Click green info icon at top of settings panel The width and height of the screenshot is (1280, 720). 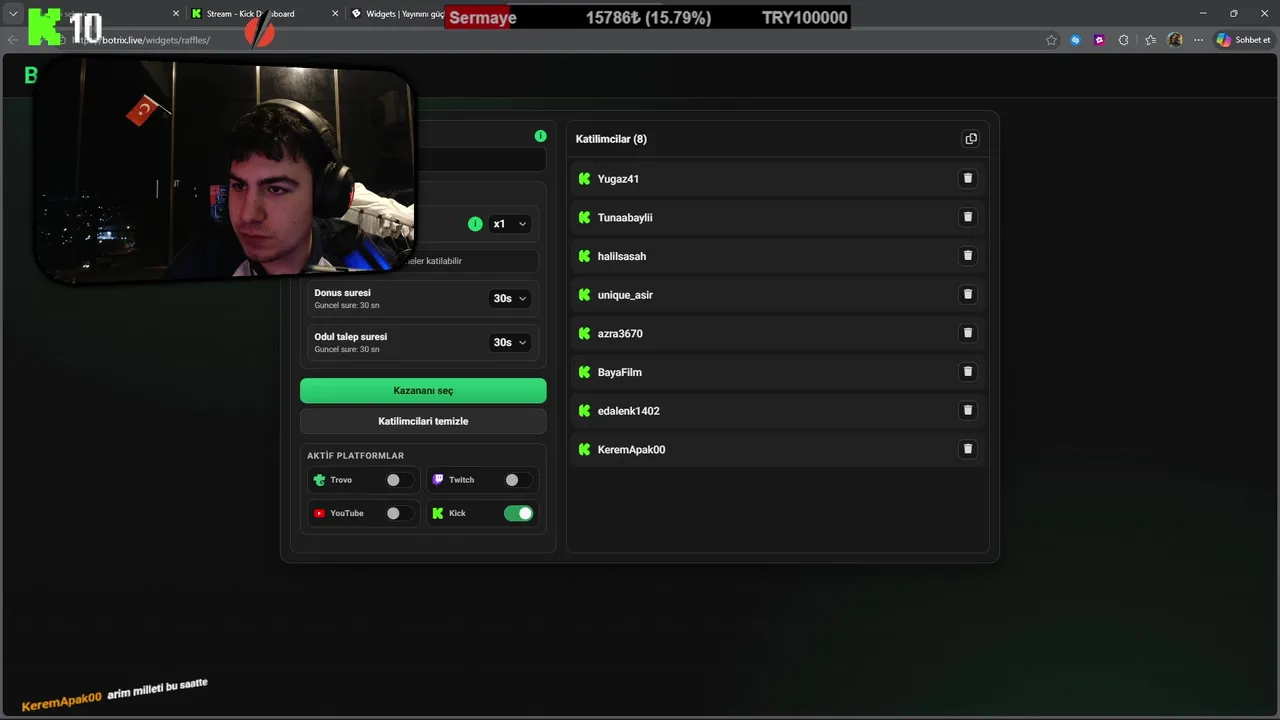[x=540, y=136]
